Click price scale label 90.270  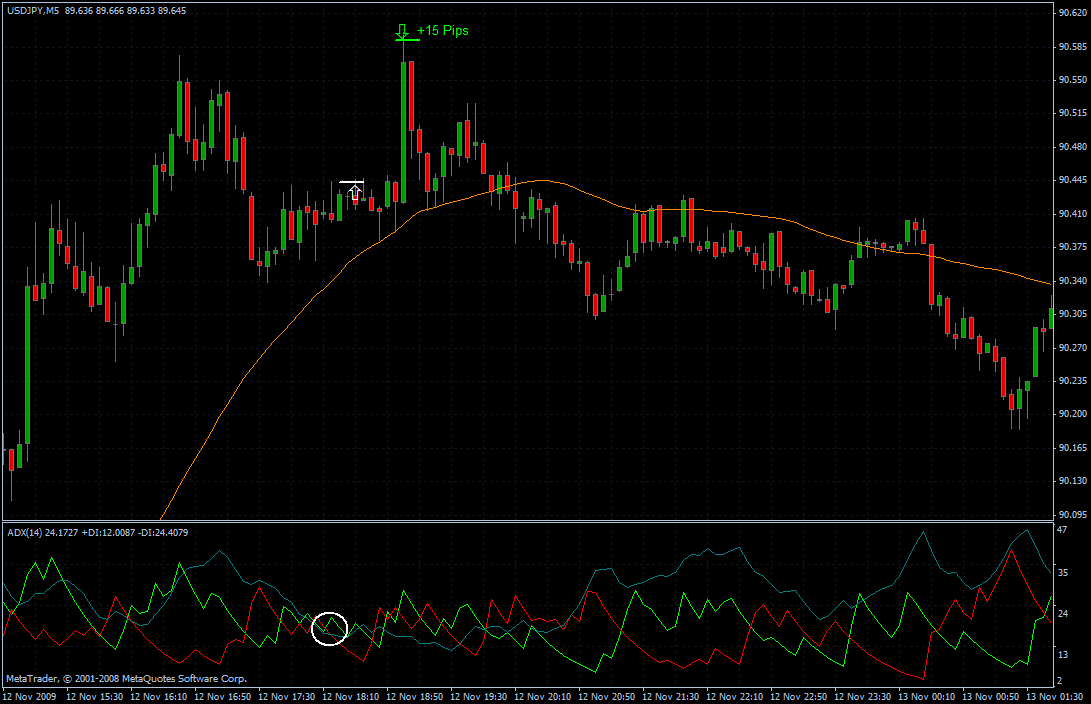click(x=1073, y=347)
